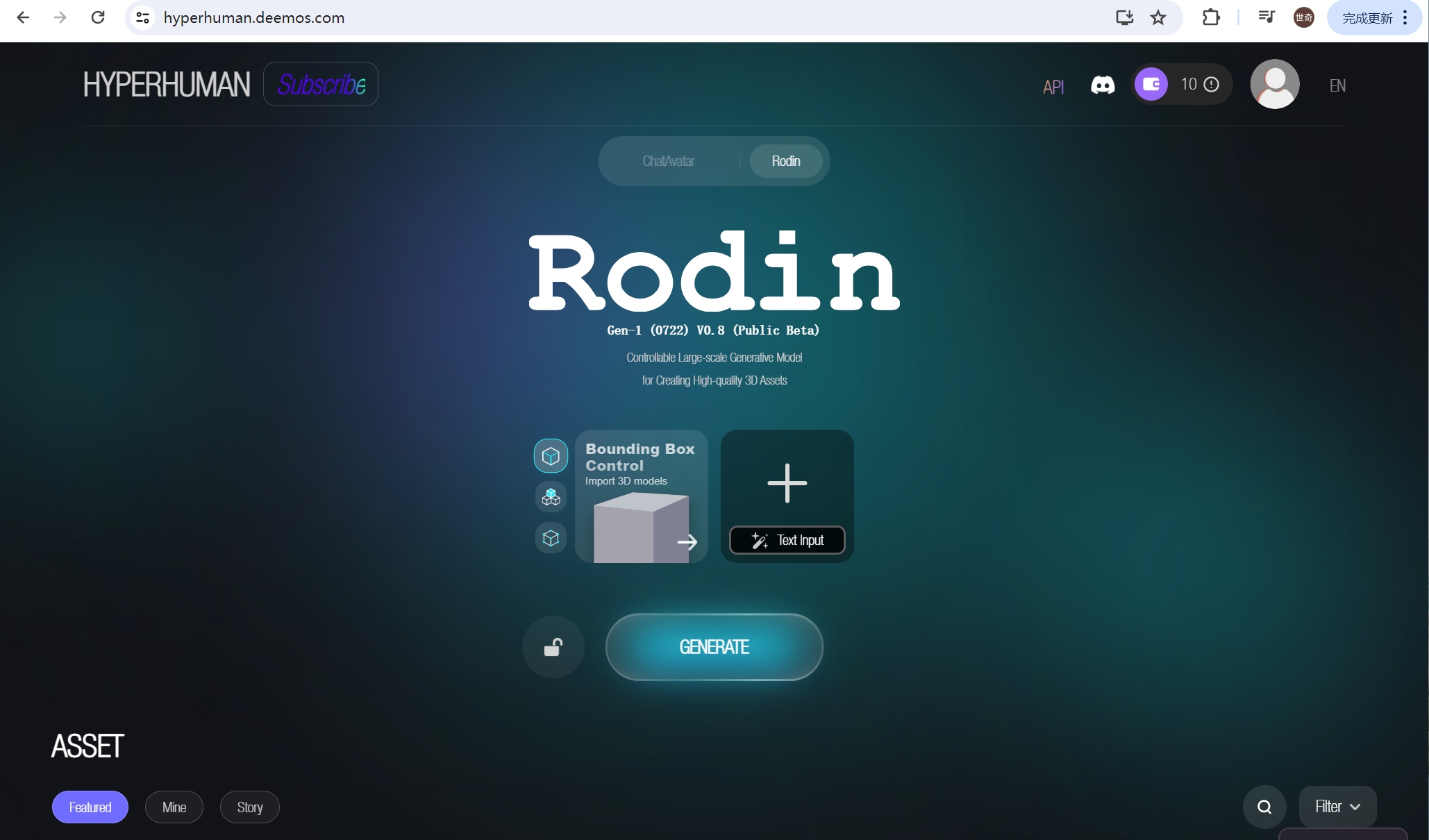Image resolution: width=1429 pixels, height=840 pixels.
Task: Click the asset search magnifier icon
Action: (x=1264, y=807)
